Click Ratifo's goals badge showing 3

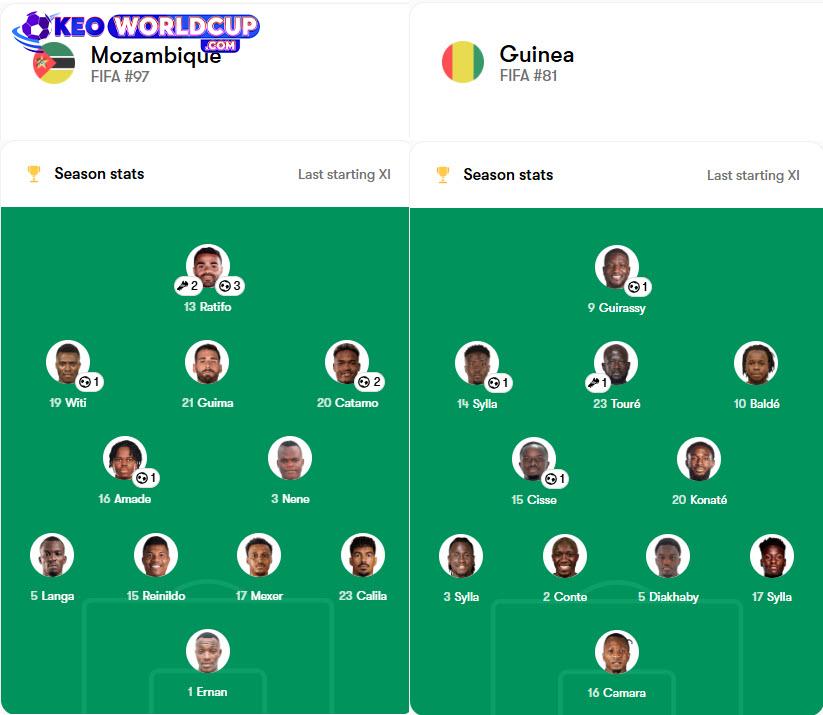(x=231, y=286)
